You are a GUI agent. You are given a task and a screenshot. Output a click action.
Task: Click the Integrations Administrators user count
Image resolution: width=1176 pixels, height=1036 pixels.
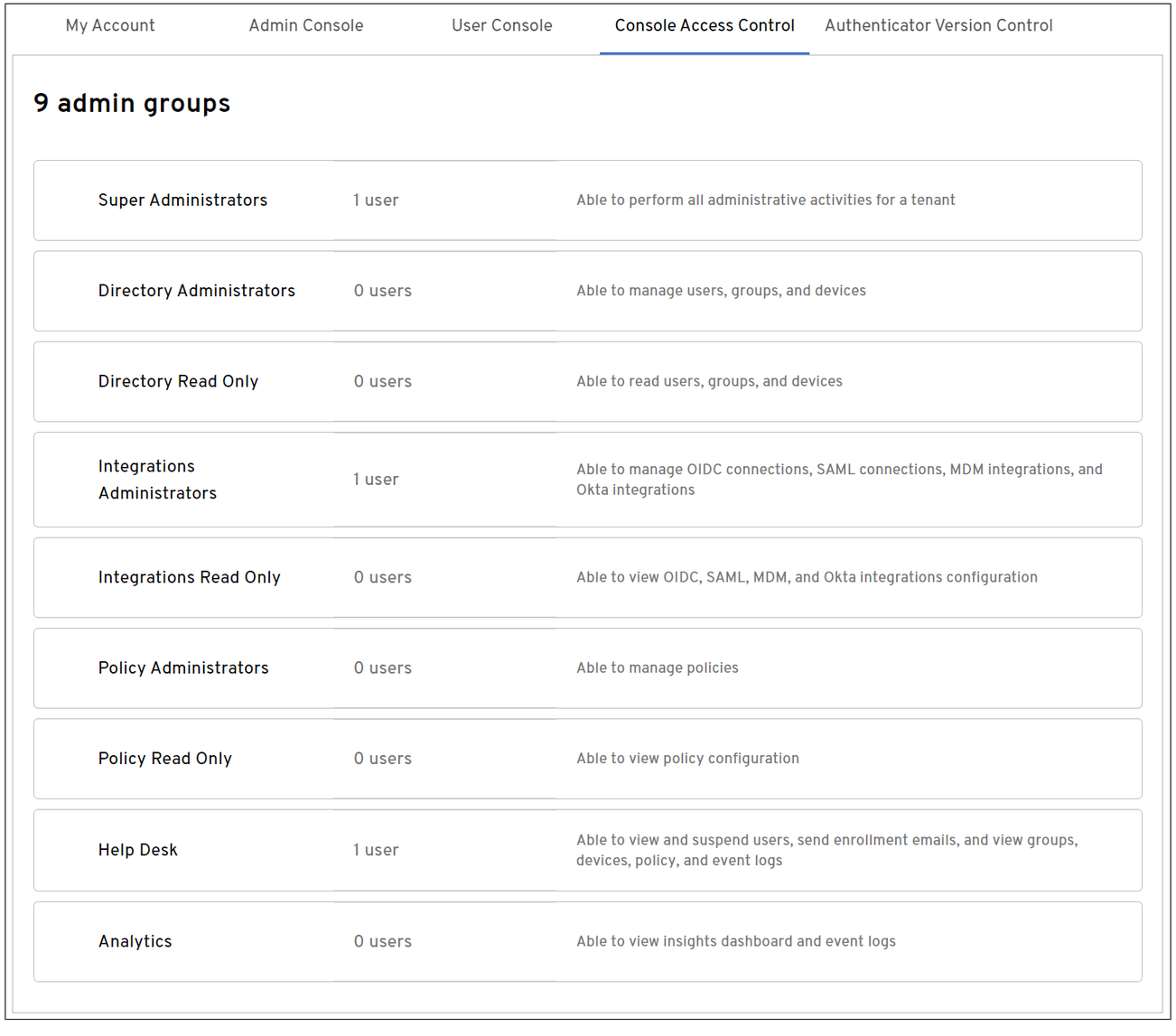tap(376, 480)
